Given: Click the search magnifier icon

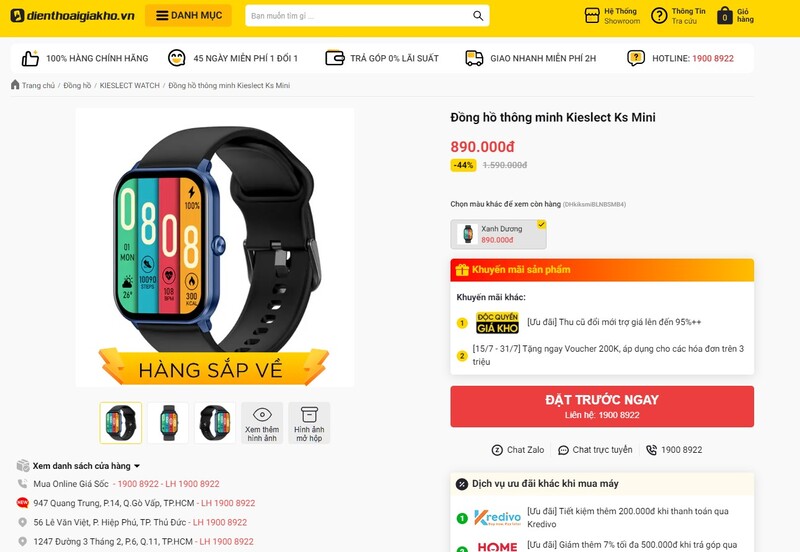Looking at the screenshot, I should point(478,16).
